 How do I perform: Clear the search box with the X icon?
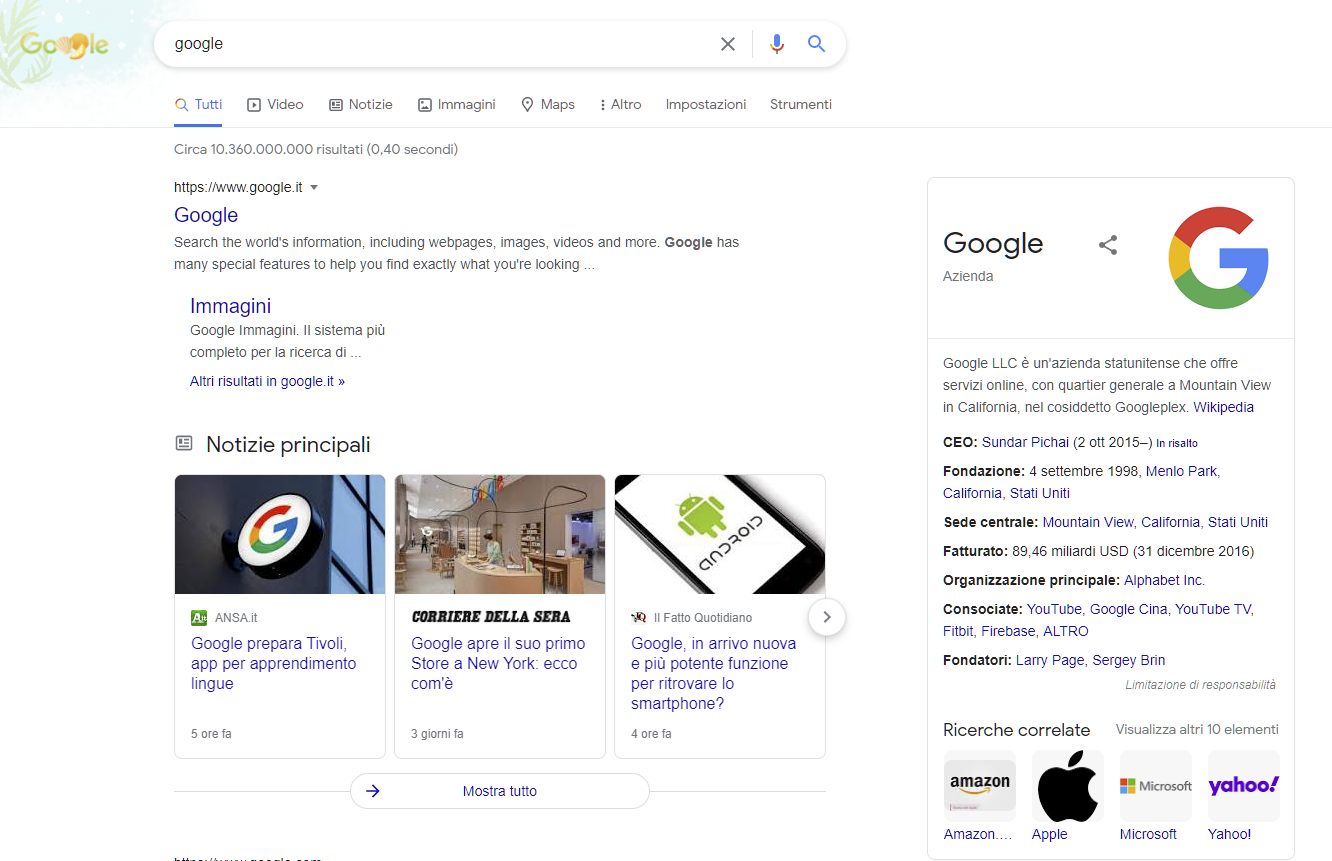(728, 44)
